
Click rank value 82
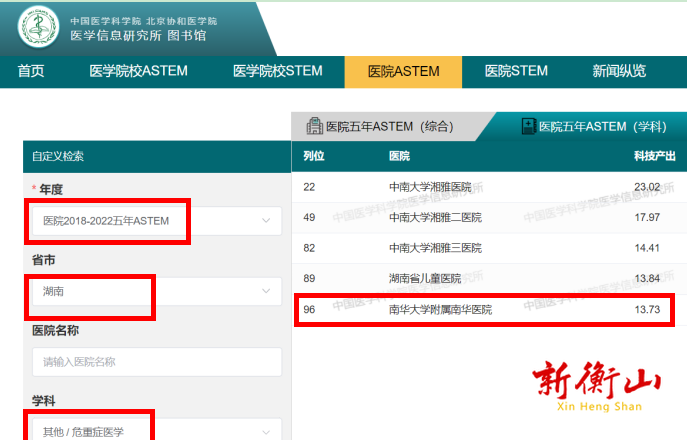[309, 248]
